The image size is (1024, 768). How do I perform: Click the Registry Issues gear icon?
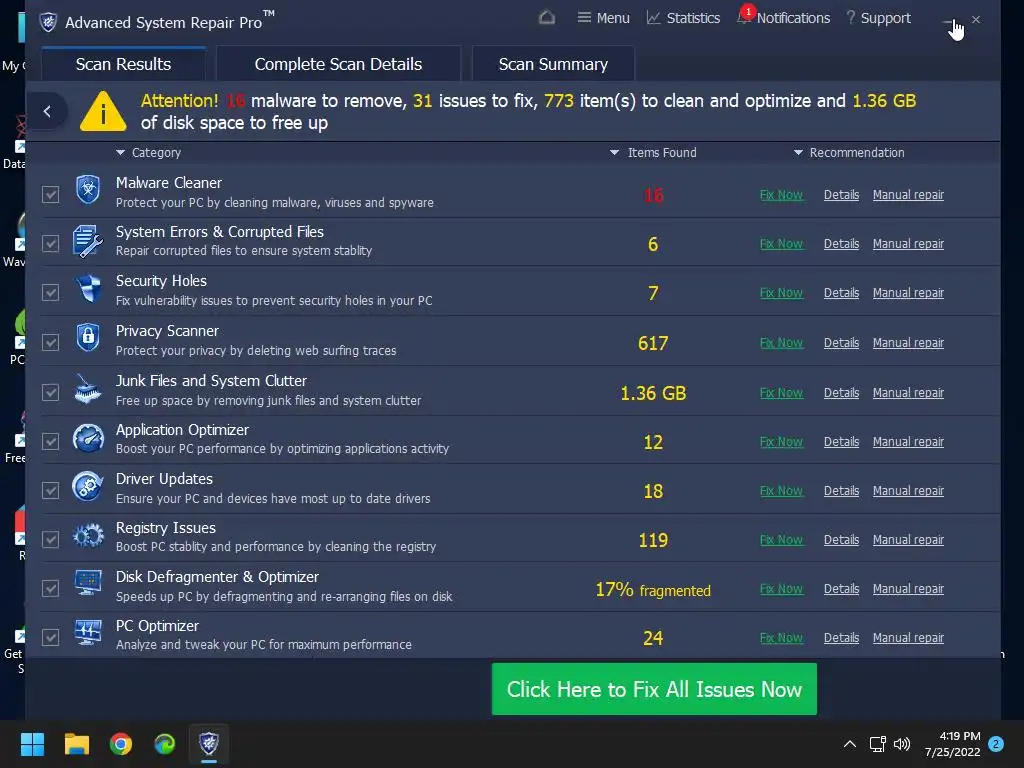pyautogui.click(x=88, y=536)
